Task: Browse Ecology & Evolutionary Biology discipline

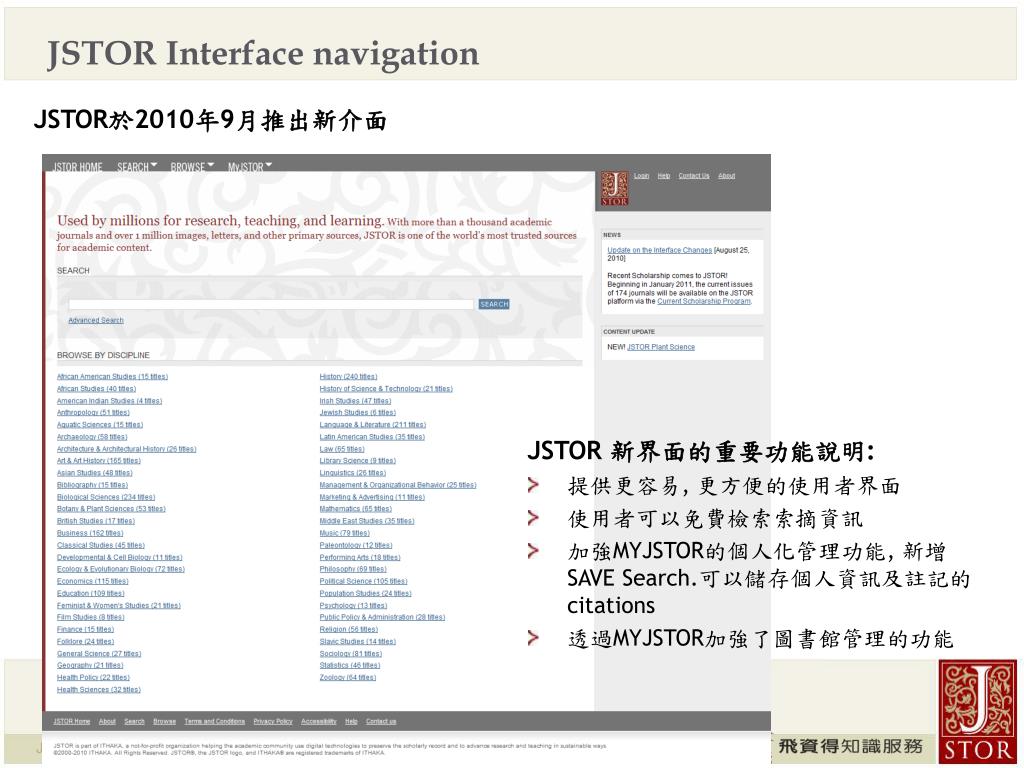Action: [121, 569]
